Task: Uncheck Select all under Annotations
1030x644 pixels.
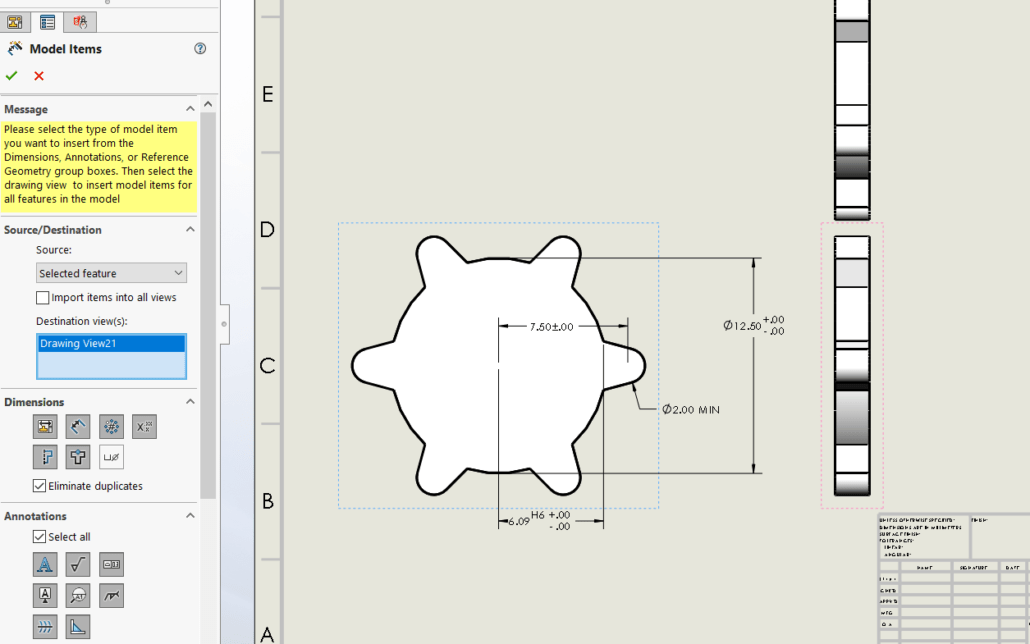Action: [39, 536]
